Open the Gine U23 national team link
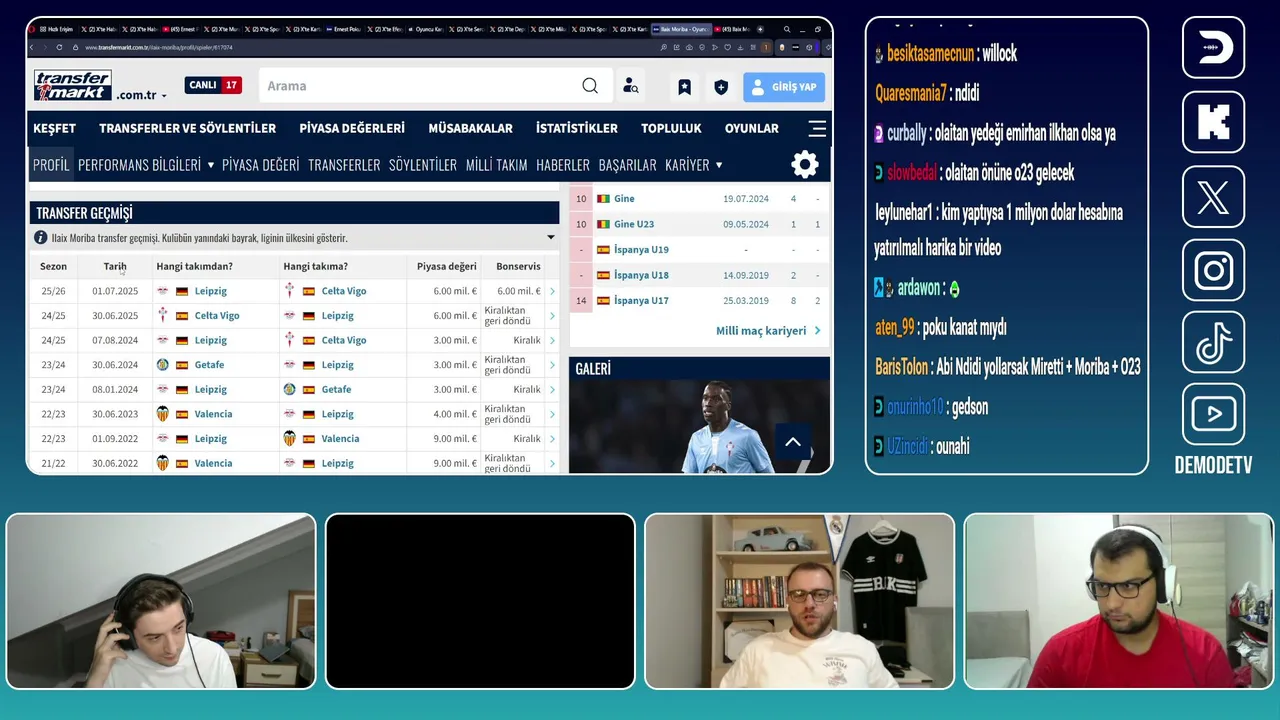The height and width of the screenshot is (720, 1280). pos(634,224)
